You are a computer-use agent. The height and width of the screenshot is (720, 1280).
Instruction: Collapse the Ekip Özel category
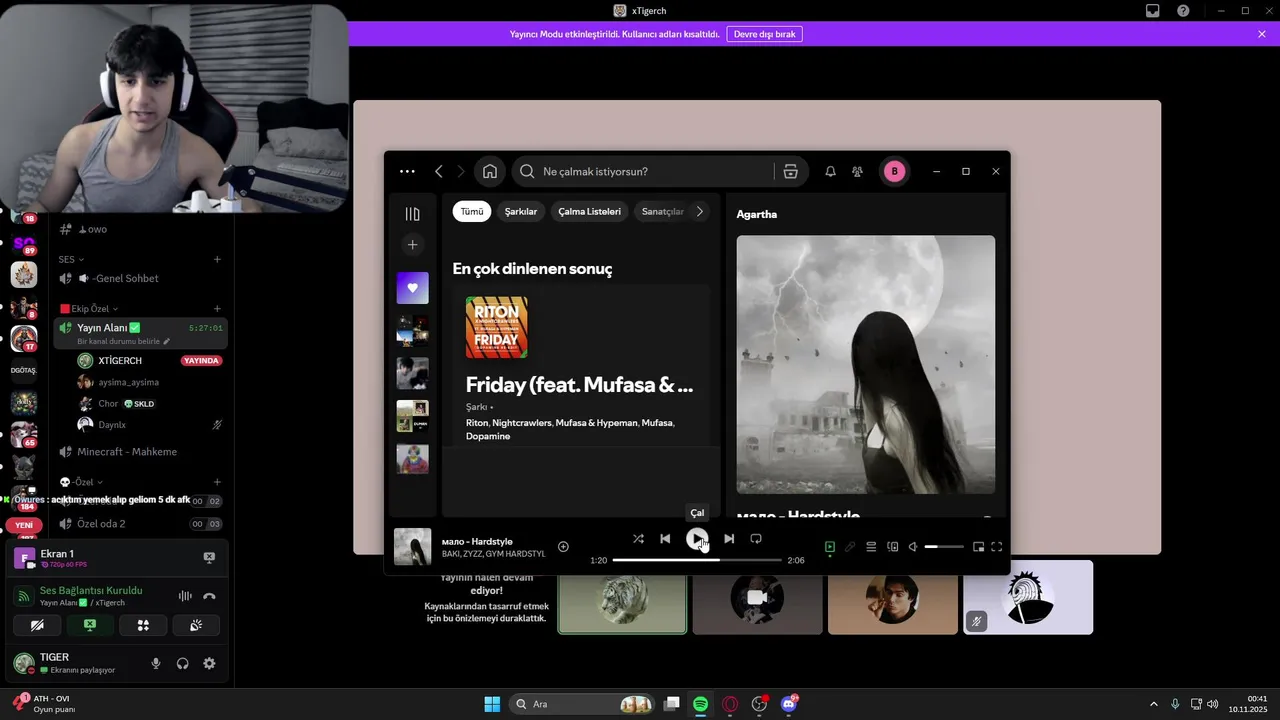pos(89,309)
